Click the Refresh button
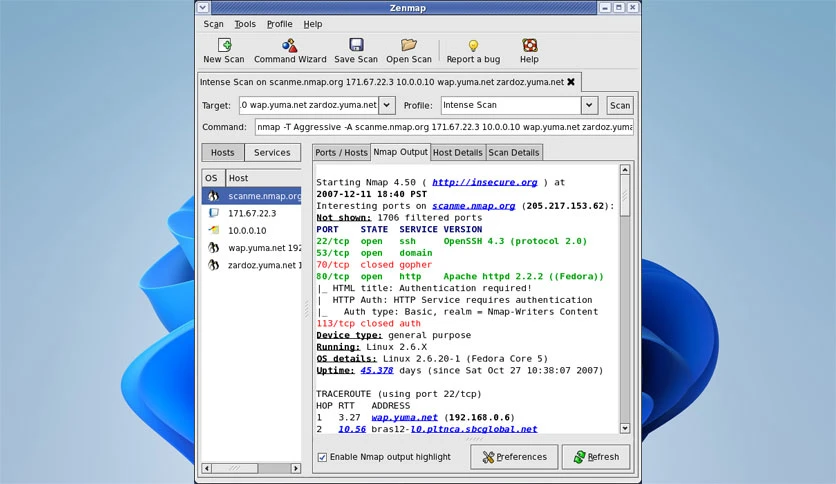 point(596,457)
